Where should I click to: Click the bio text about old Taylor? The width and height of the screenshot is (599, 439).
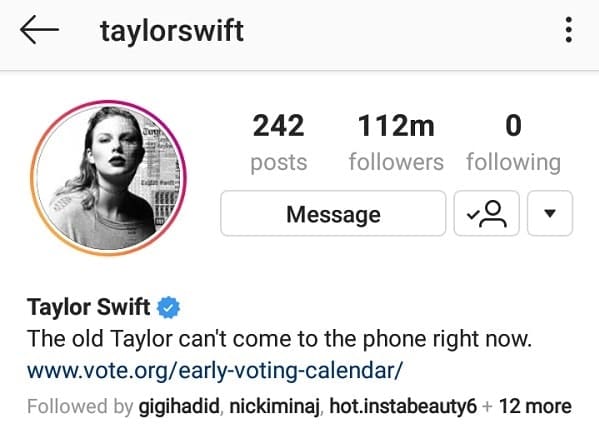(279, 339)
